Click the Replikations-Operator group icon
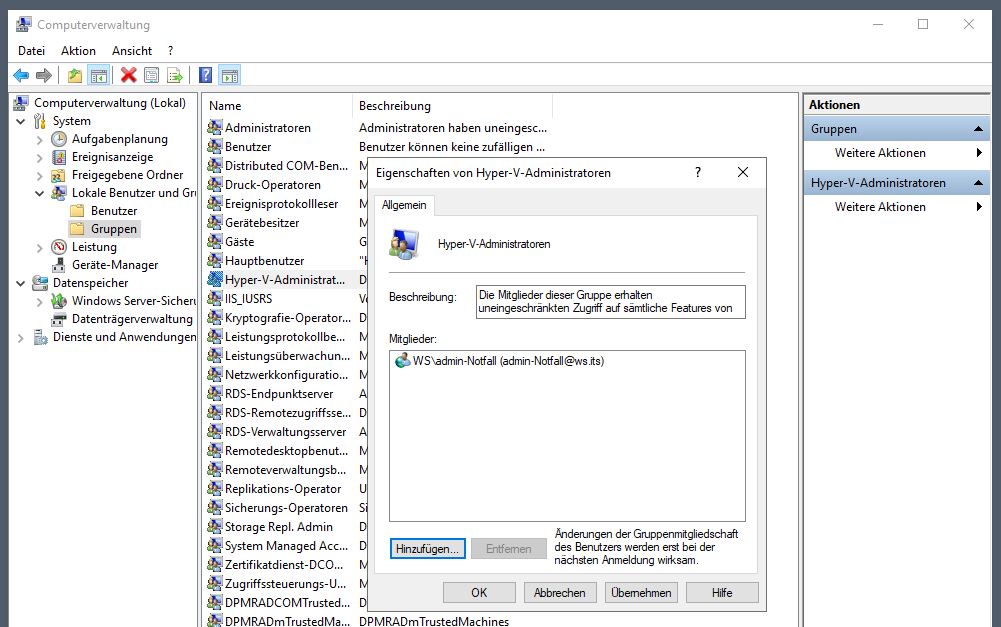The width and height of the screenshot is (1001, 627). point(214,488)
